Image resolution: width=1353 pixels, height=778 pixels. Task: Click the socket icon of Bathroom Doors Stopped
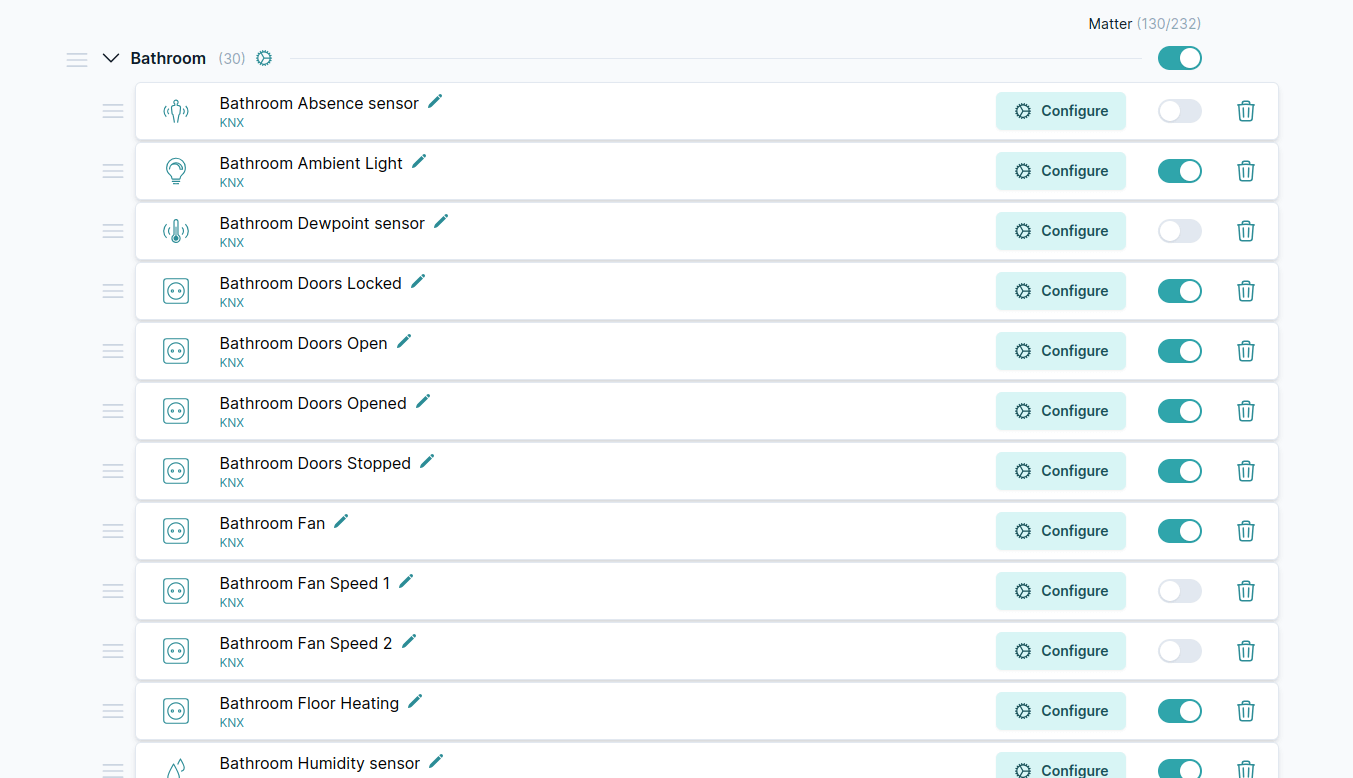click(176, 471)
